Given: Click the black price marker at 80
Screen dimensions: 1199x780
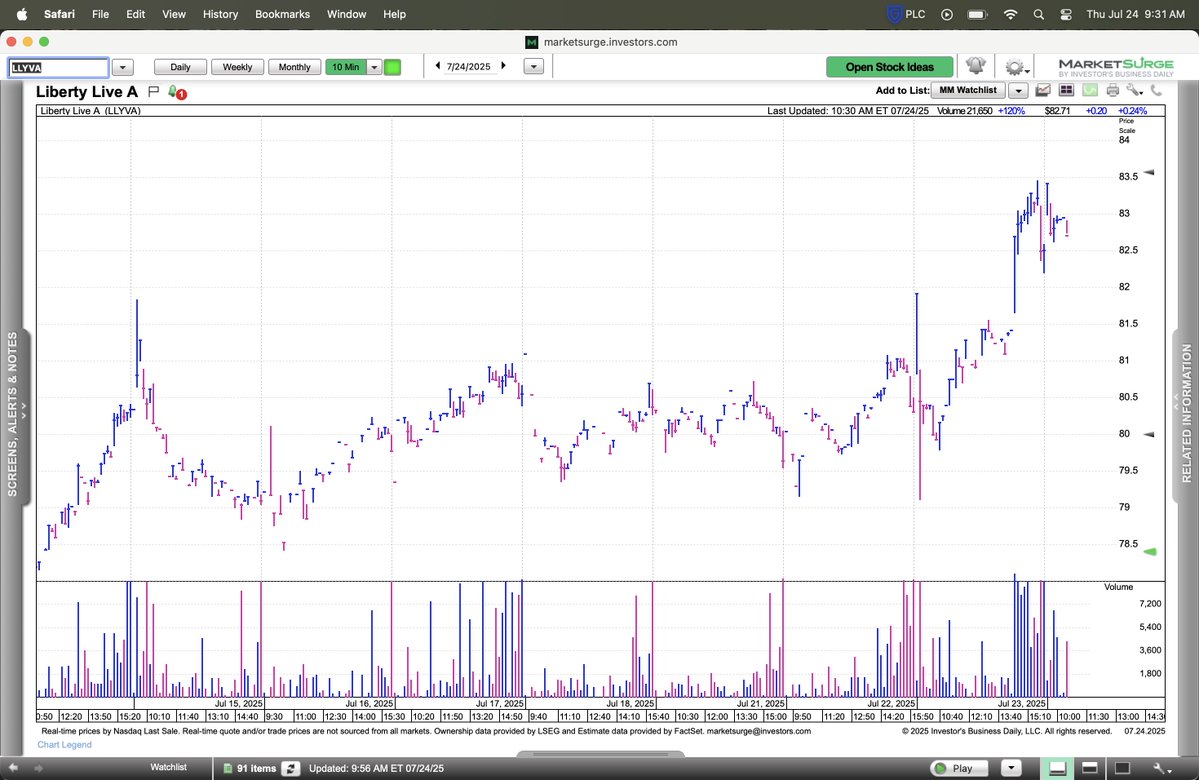Looking at the screenshot, I should tap(1149, 434).
